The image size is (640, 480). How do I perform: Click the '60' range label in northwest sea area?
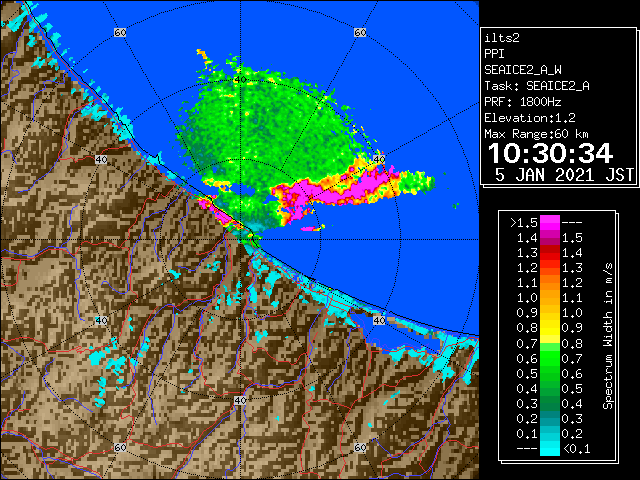(x=120, y=32)
